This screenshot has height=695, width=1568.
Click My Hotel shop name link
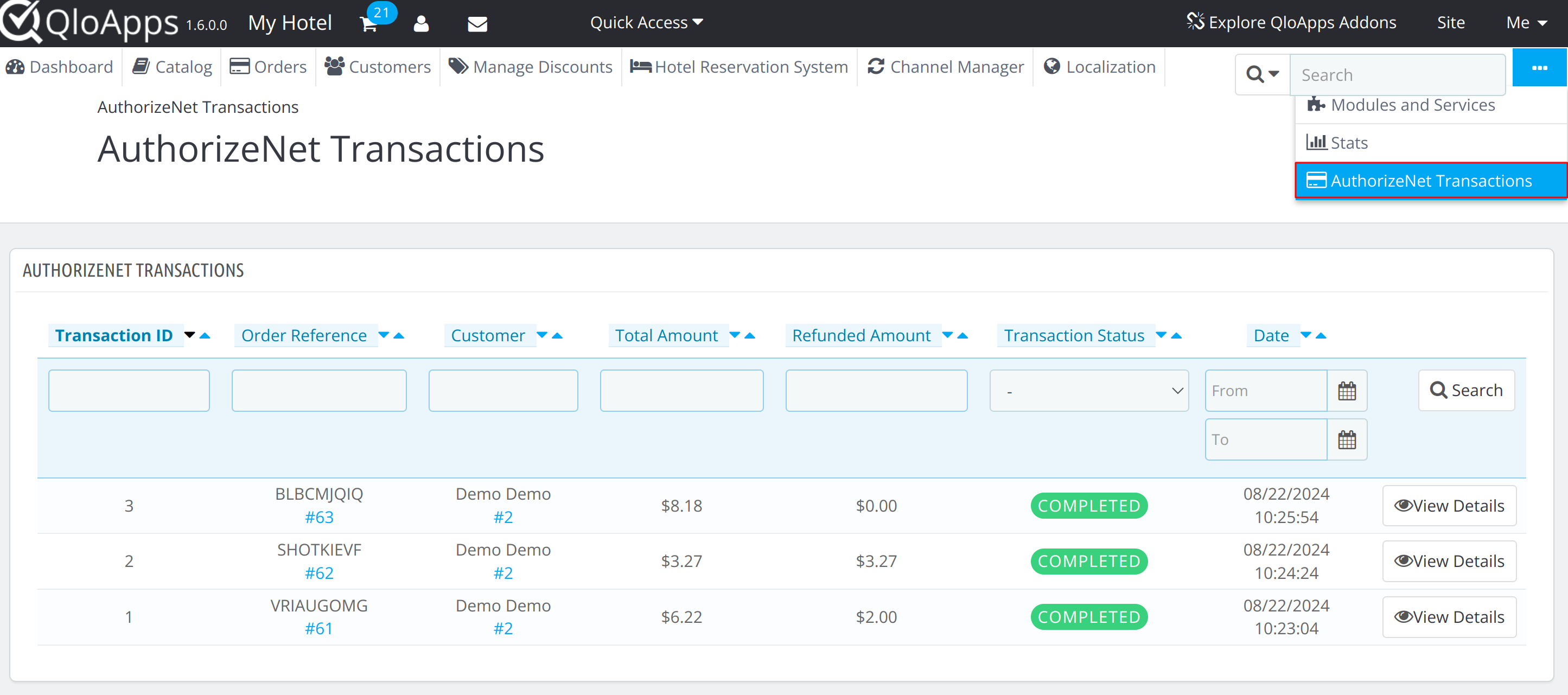pos(290,23)
